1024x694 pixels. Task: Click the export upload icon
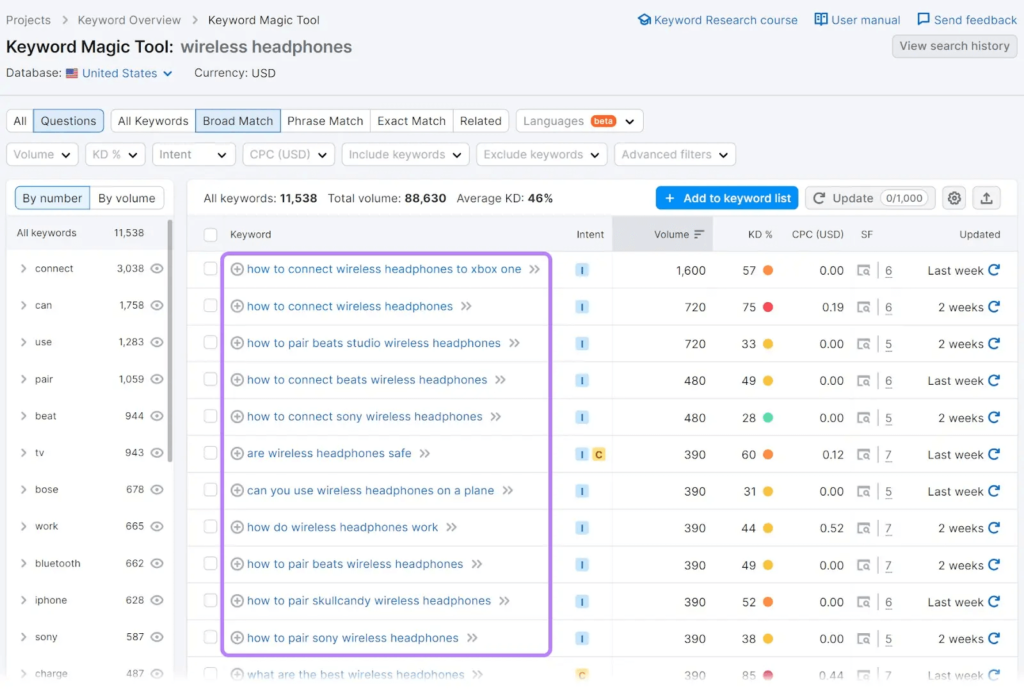(986, 198)
